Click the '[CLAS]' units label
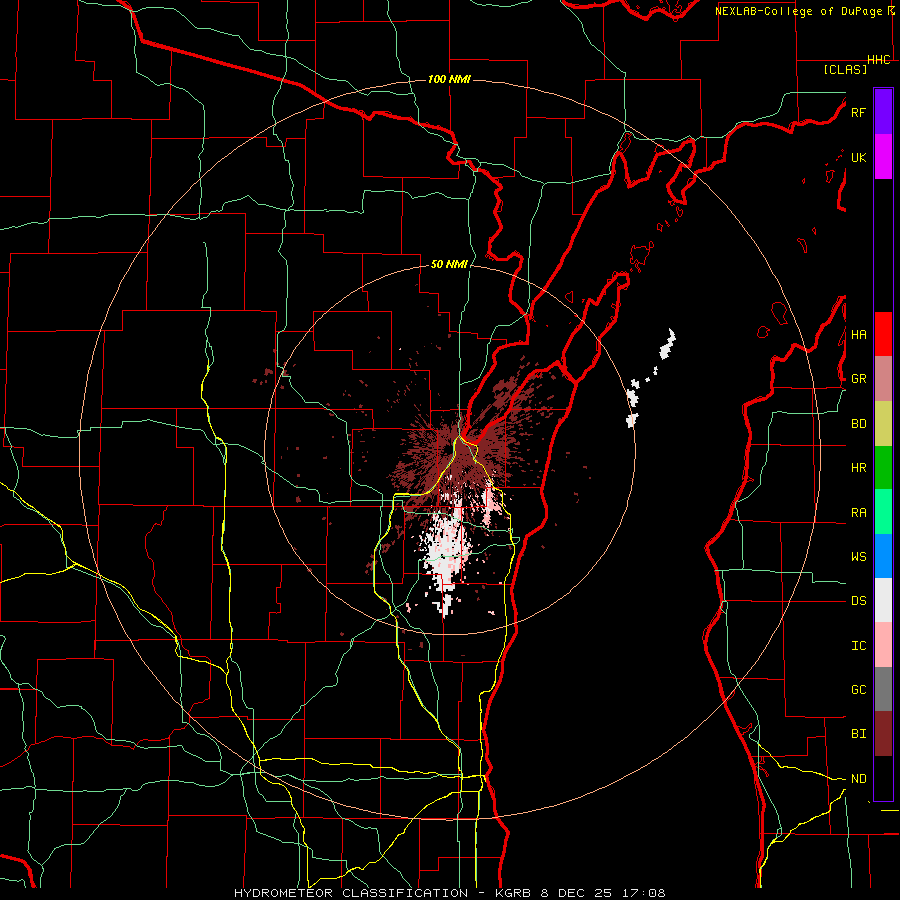Image resolution: width=900 pixels, height=900 pixels. point(845,69)
